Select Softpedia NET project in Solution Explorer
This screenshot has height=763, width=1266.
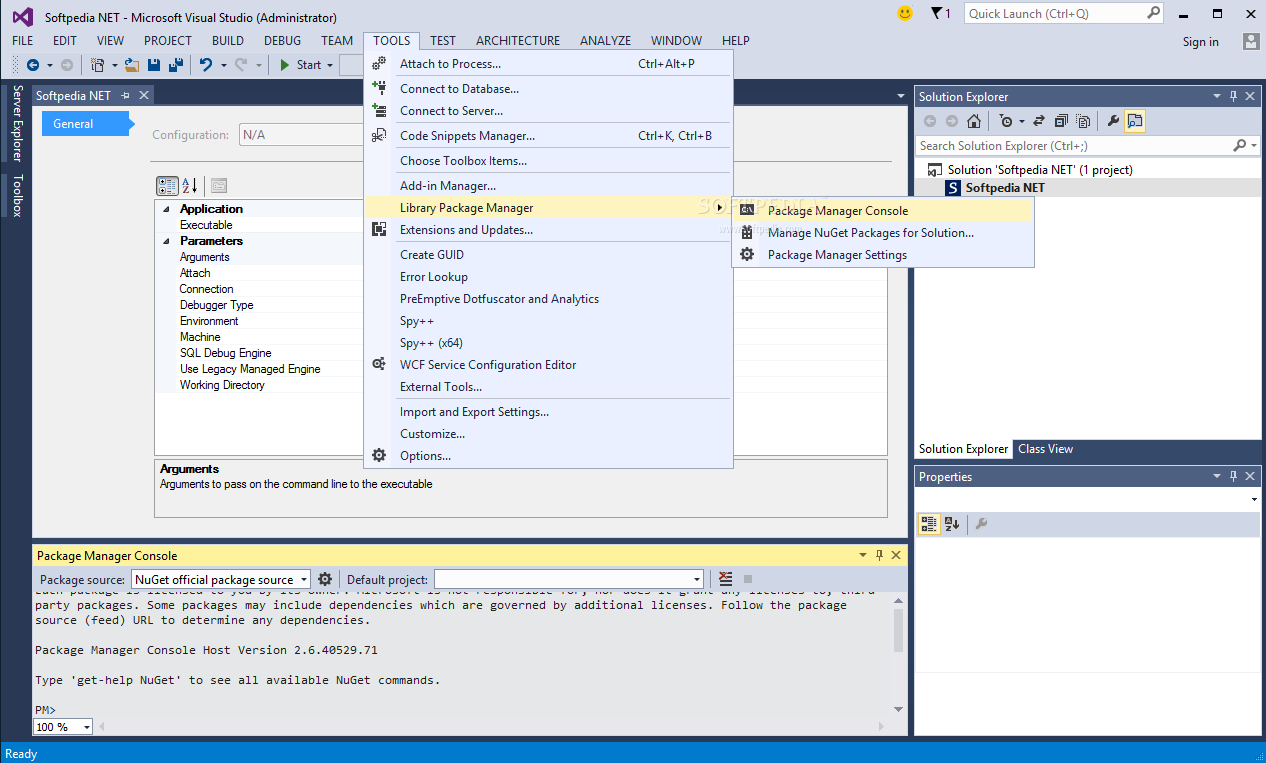[1004, 188]
